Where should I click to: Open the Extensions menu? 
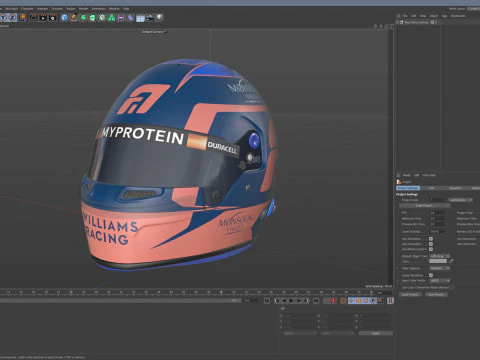[98, 8]
